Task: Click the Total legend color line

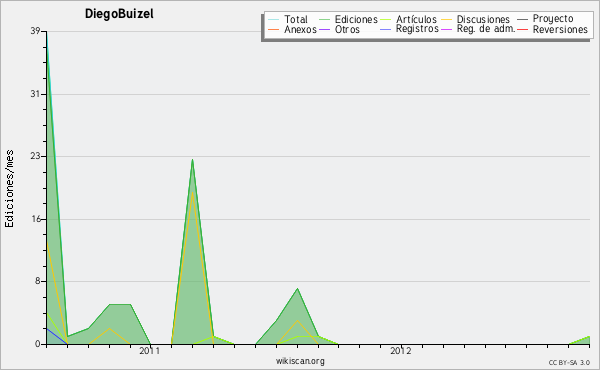Action: (273, 20)
